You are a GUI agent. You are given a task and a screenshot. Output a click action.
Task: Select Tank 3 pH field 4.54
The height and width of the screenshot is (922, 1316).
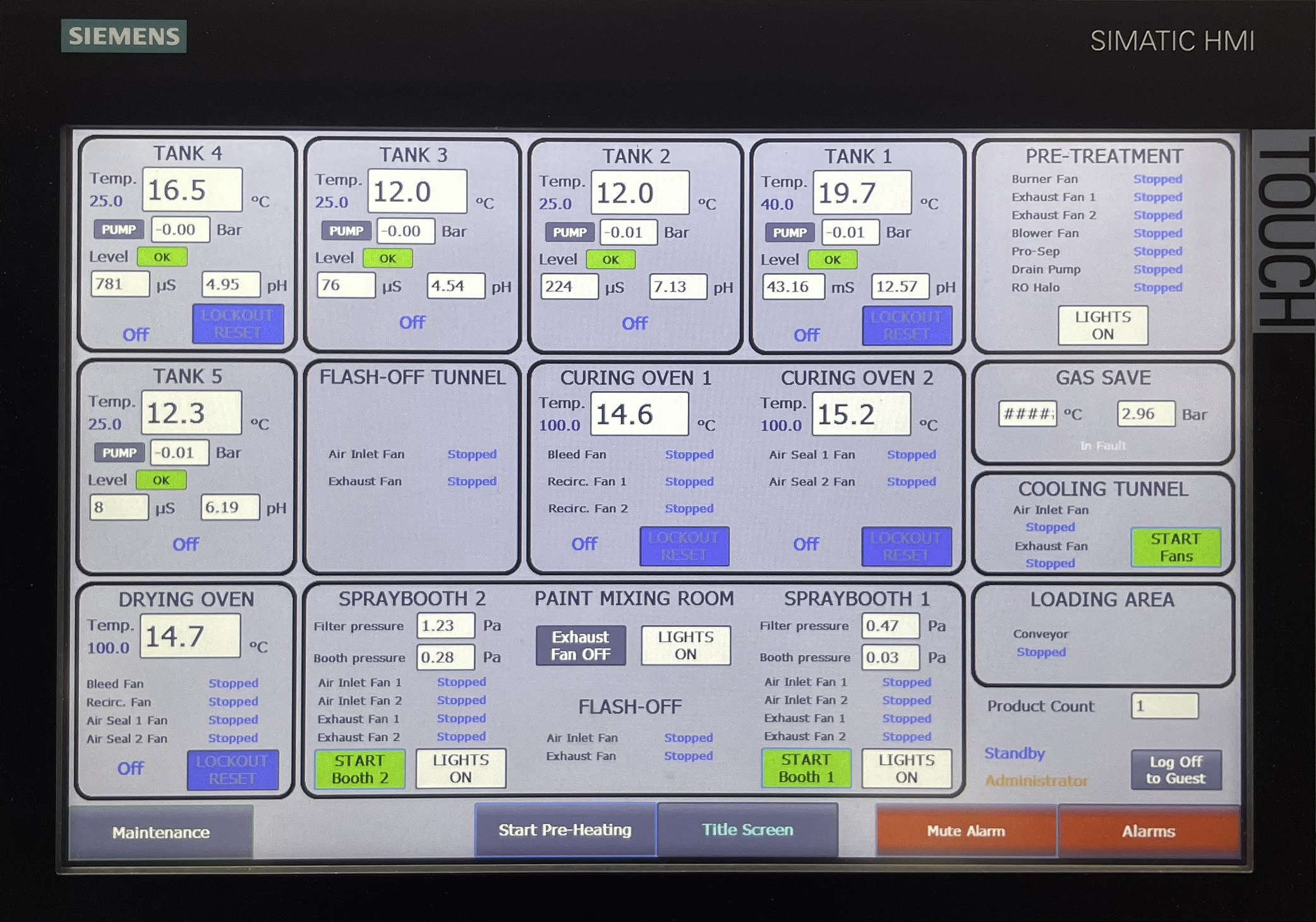pos(456,286)
